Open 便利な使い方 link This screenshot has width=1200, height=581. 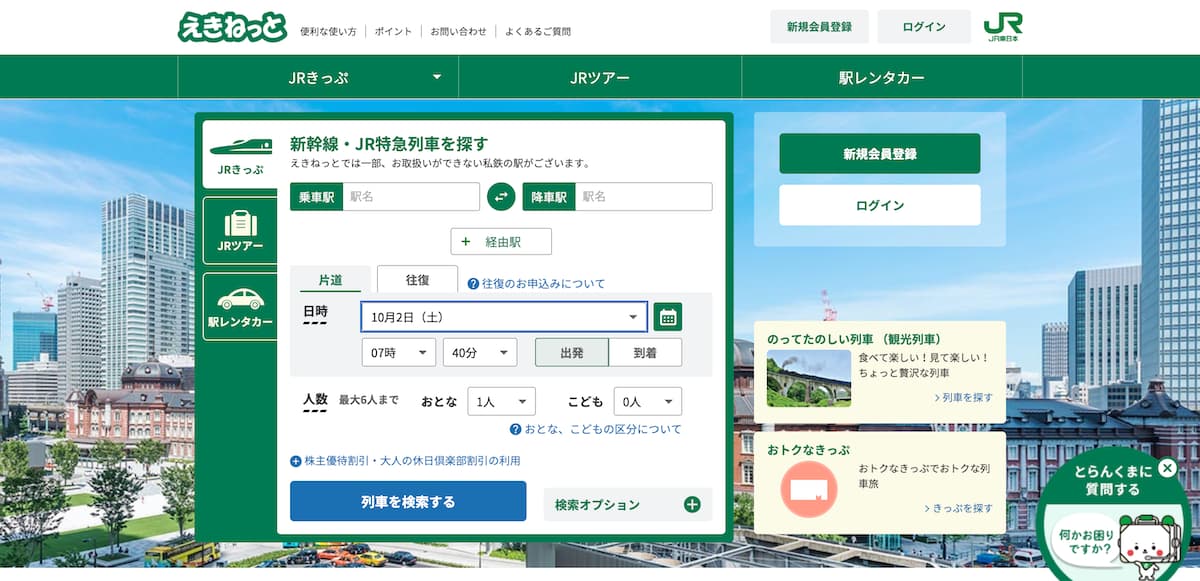click(328, 31)
